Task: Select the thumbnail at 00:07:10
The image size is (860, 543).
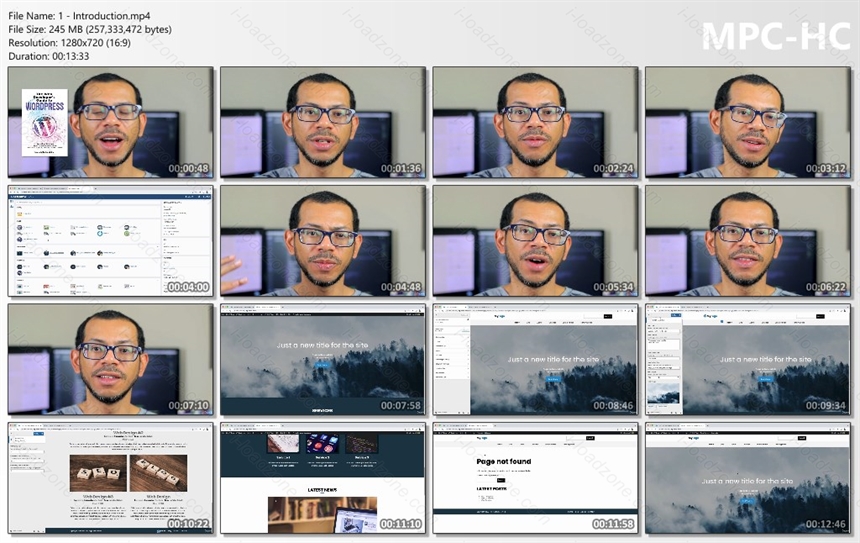Action: (x=111, y=359)
